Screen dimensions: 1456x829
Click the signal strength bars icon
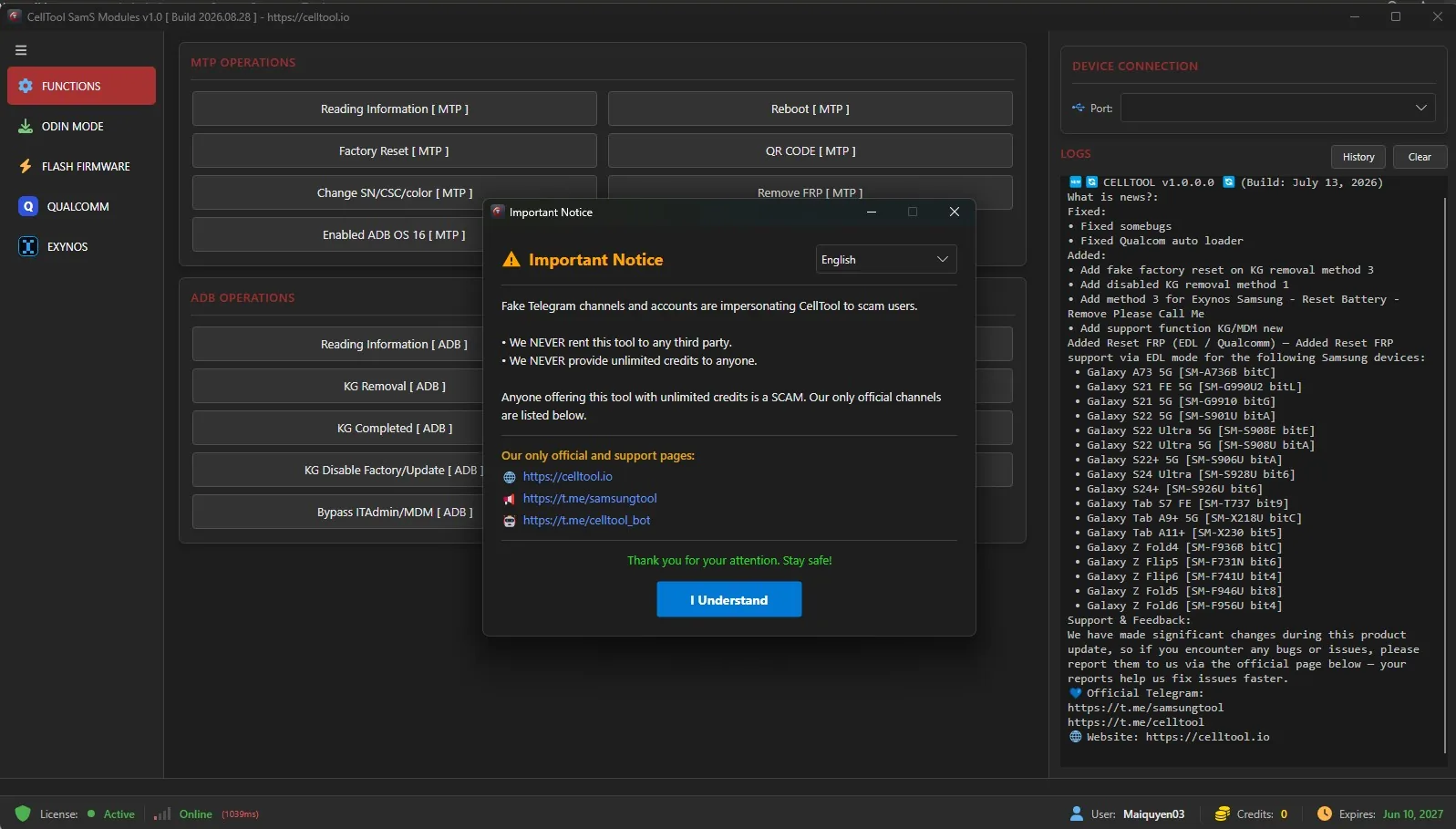[x=162, y=813]
